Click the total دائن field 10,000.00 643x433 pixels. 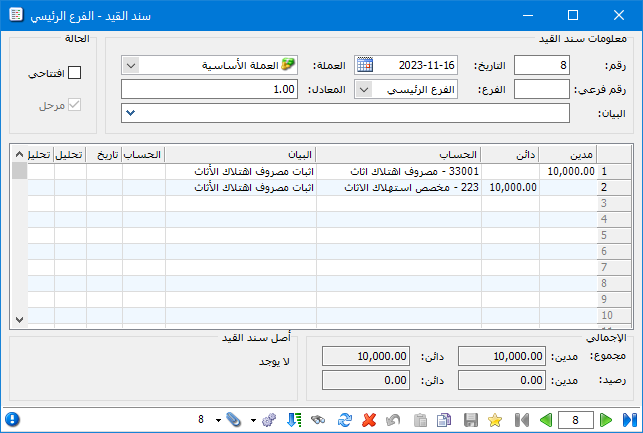[x=366, y=356]
